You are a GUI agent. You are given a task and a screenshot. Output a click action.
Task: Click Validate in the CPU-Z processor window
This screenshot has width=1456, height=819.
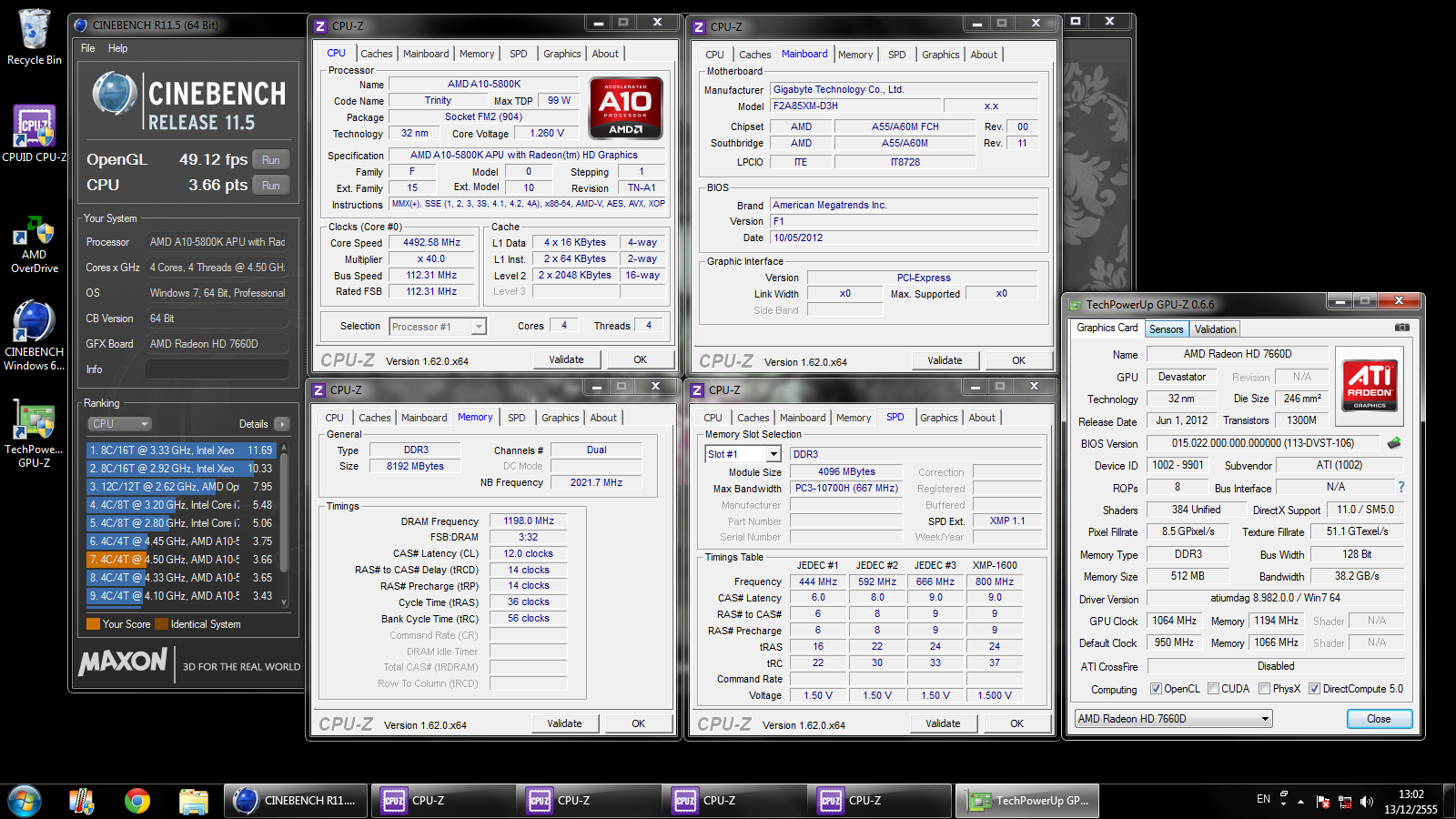(x=566, y=359)
